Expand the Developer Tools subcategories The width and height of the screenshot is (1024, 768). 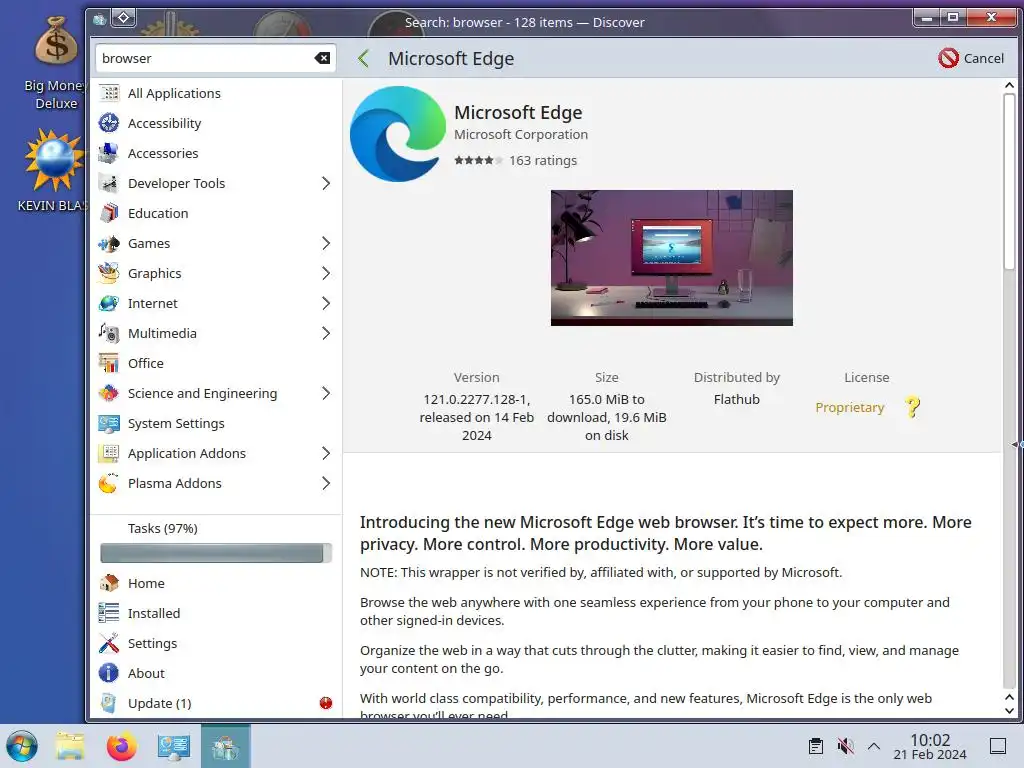pos(326,184)
